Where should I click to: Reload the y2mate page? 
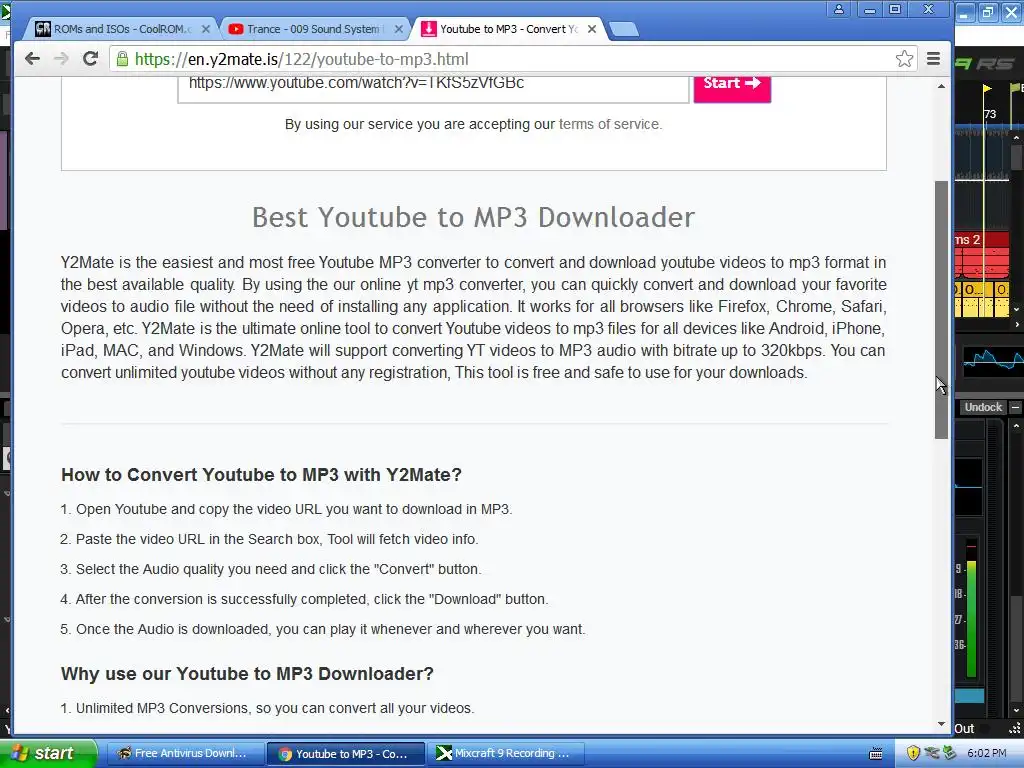[90, 59]
